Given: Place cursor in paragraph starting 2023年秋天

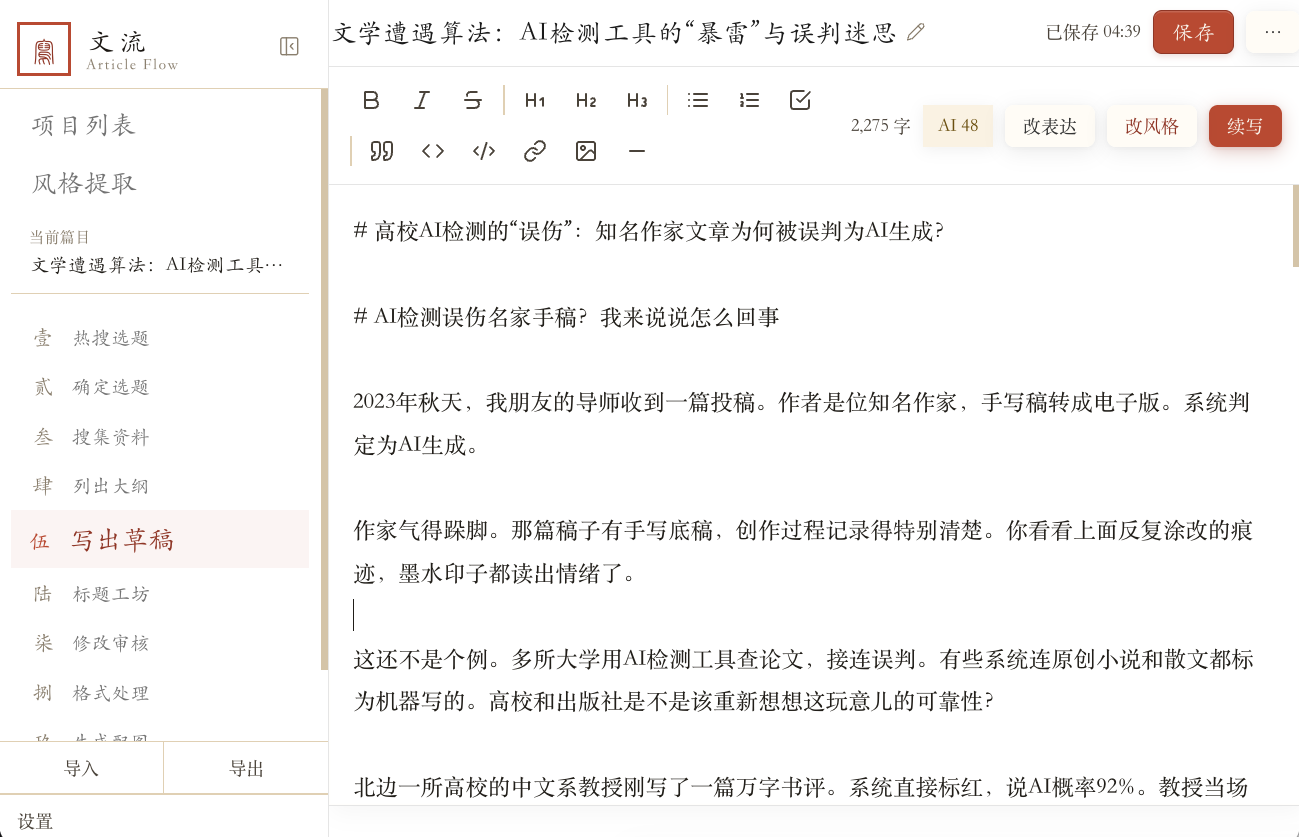Looking at the screenshot, I should tap(803, 424).
